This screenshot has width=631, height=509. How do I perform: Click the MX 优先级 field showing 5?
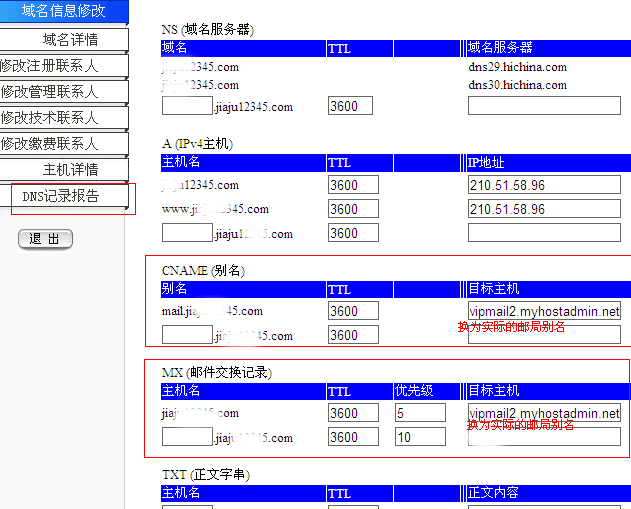[x=420, y=413]
